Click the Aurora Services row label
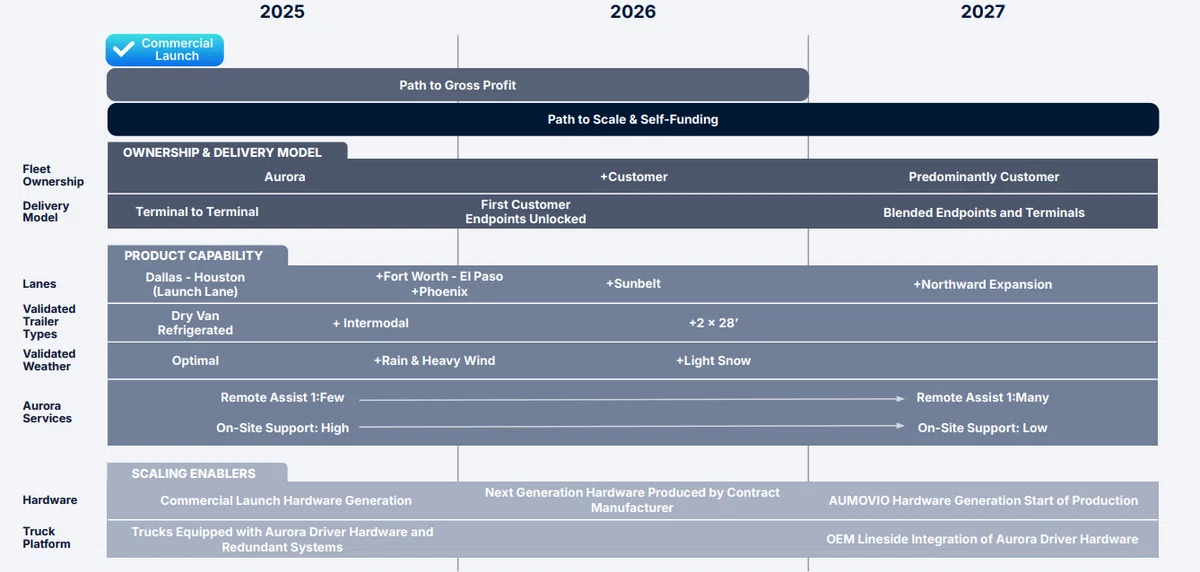Viewport: 1200px width, 572px height. [x=47, y=412]
